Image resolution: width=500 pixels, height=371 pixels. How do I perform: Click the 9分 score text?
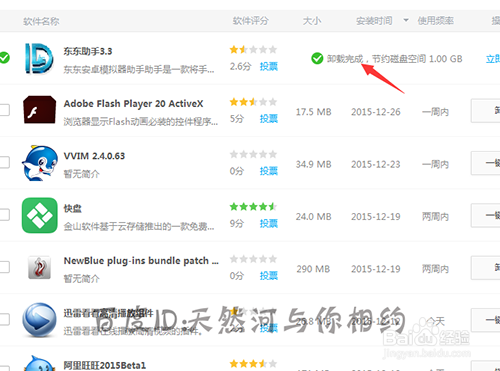click(x=237, y=223)
